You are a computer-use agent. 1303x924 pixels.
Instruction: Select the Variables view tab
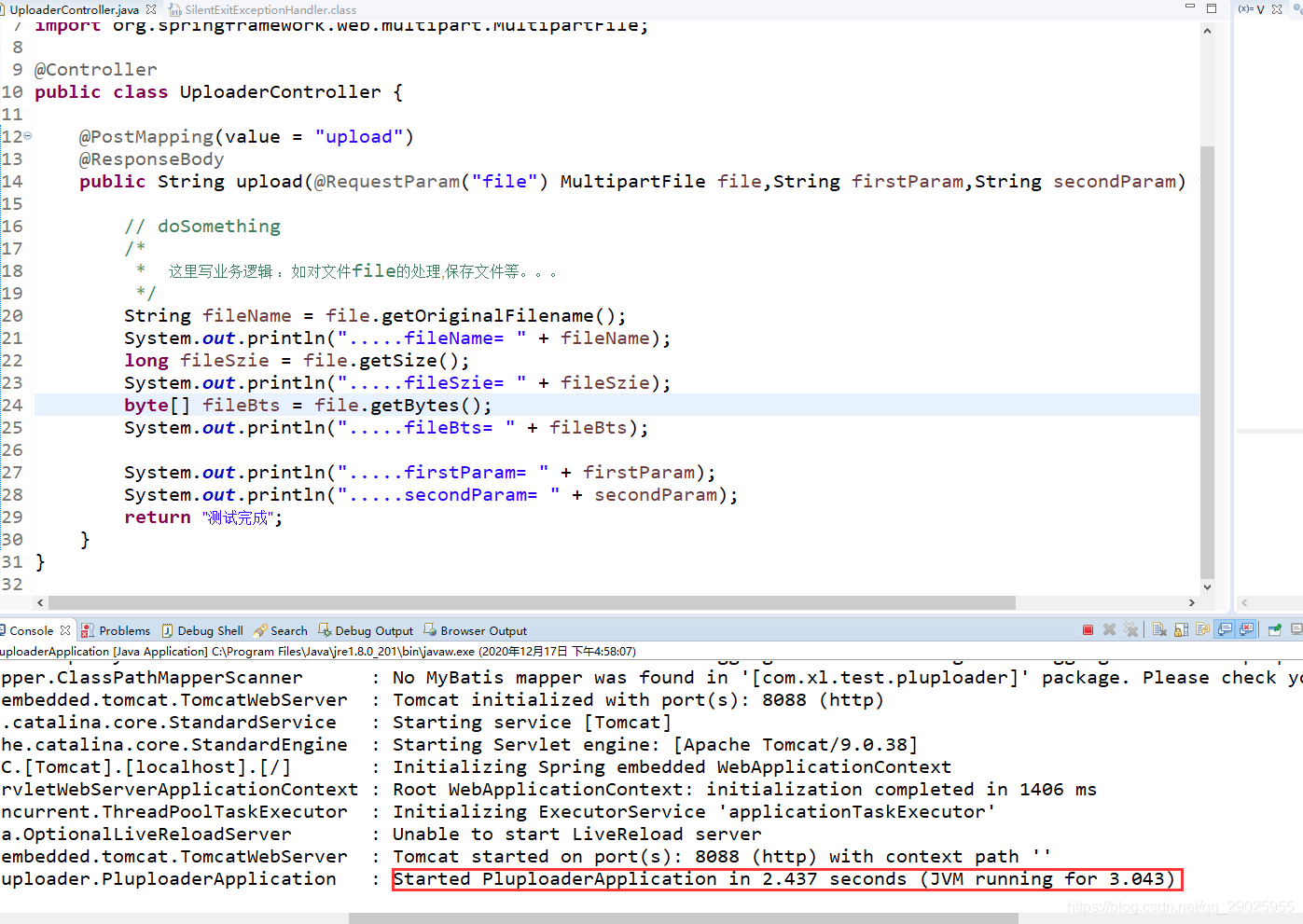tap(1252, 9)
